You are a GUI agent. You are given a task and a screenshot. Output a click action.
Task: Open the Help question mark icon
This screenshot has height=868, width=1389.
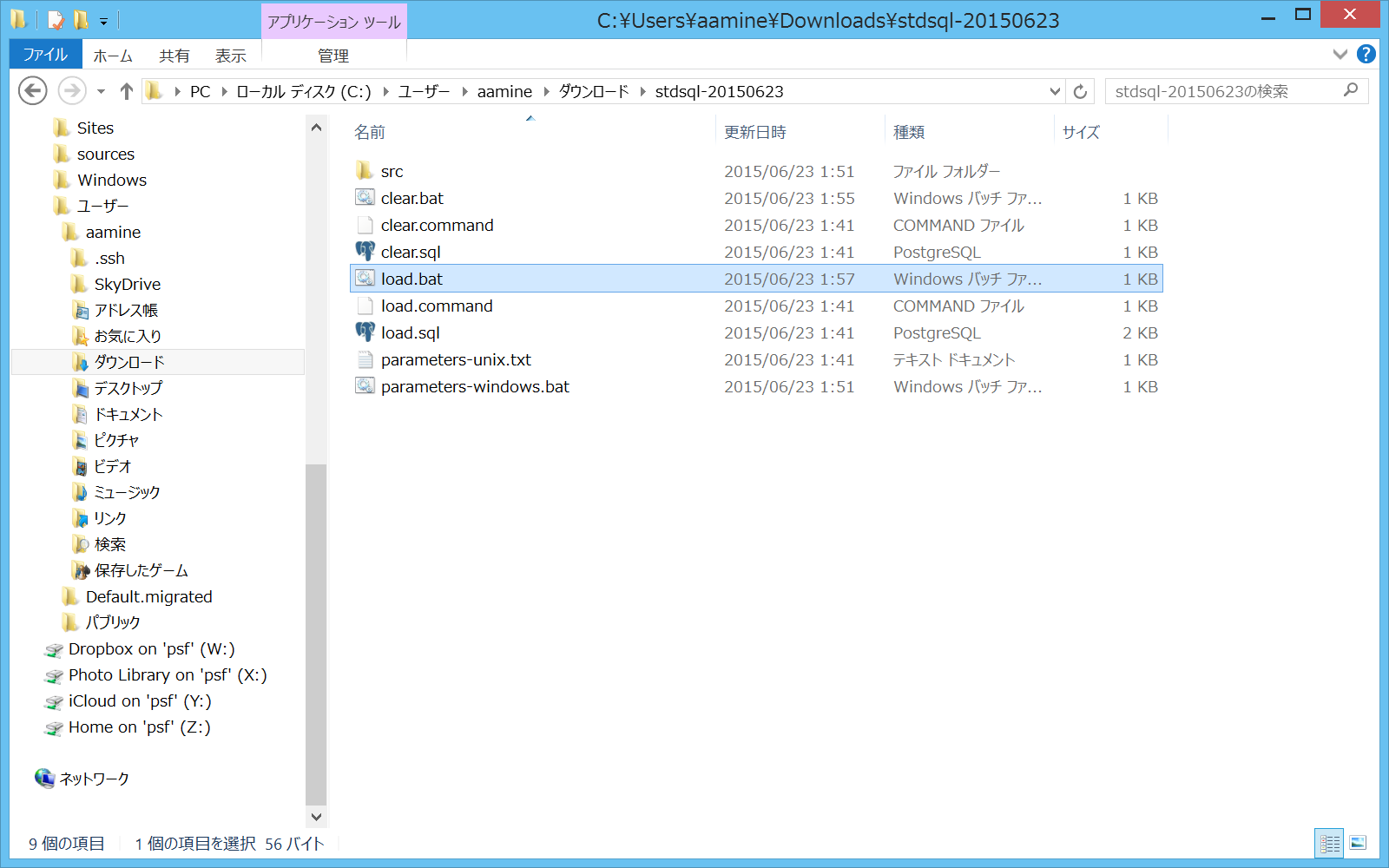tap(1366, 55)
